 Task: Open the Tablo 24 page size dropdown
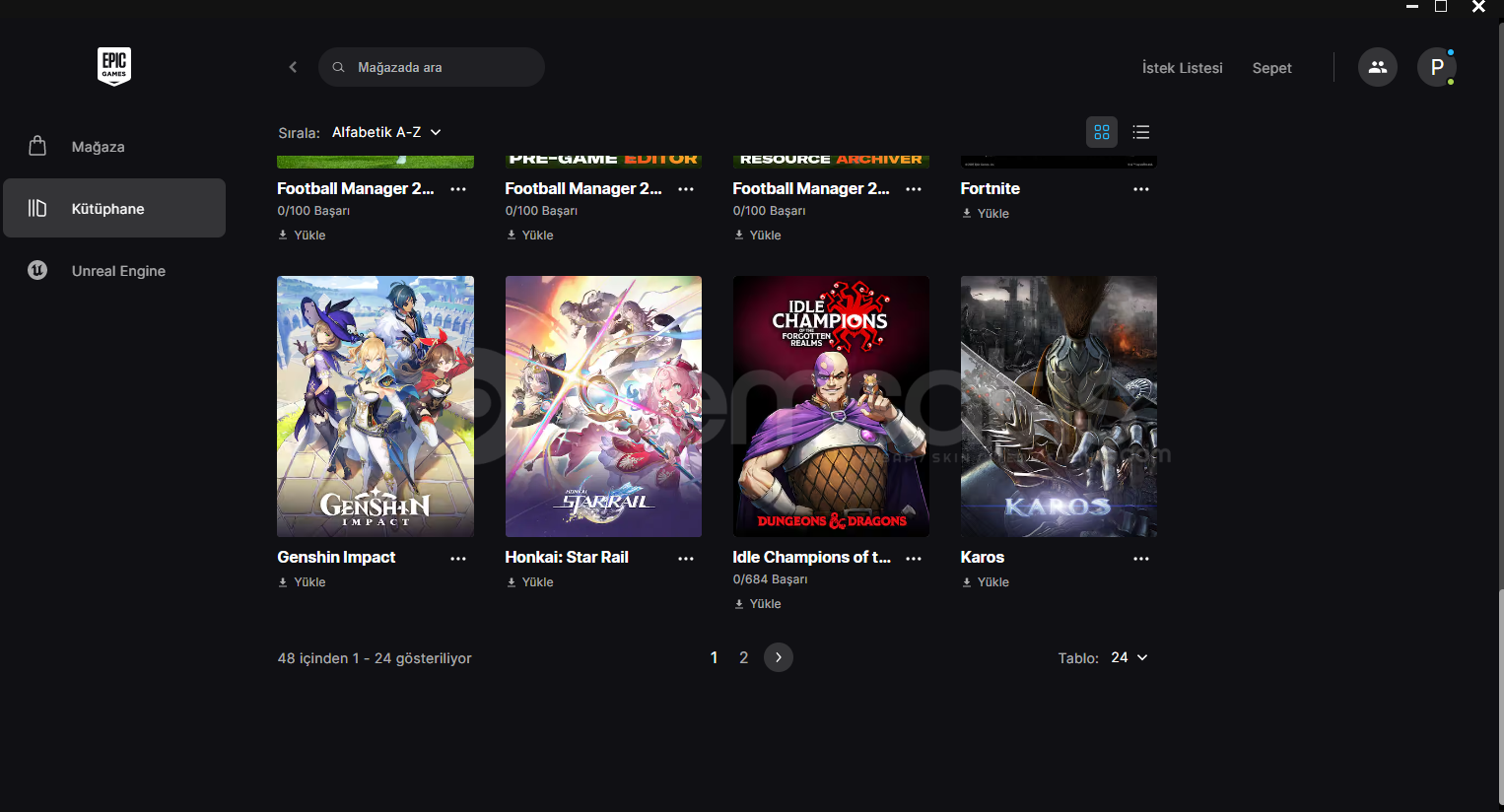[x=1129, y=657]
